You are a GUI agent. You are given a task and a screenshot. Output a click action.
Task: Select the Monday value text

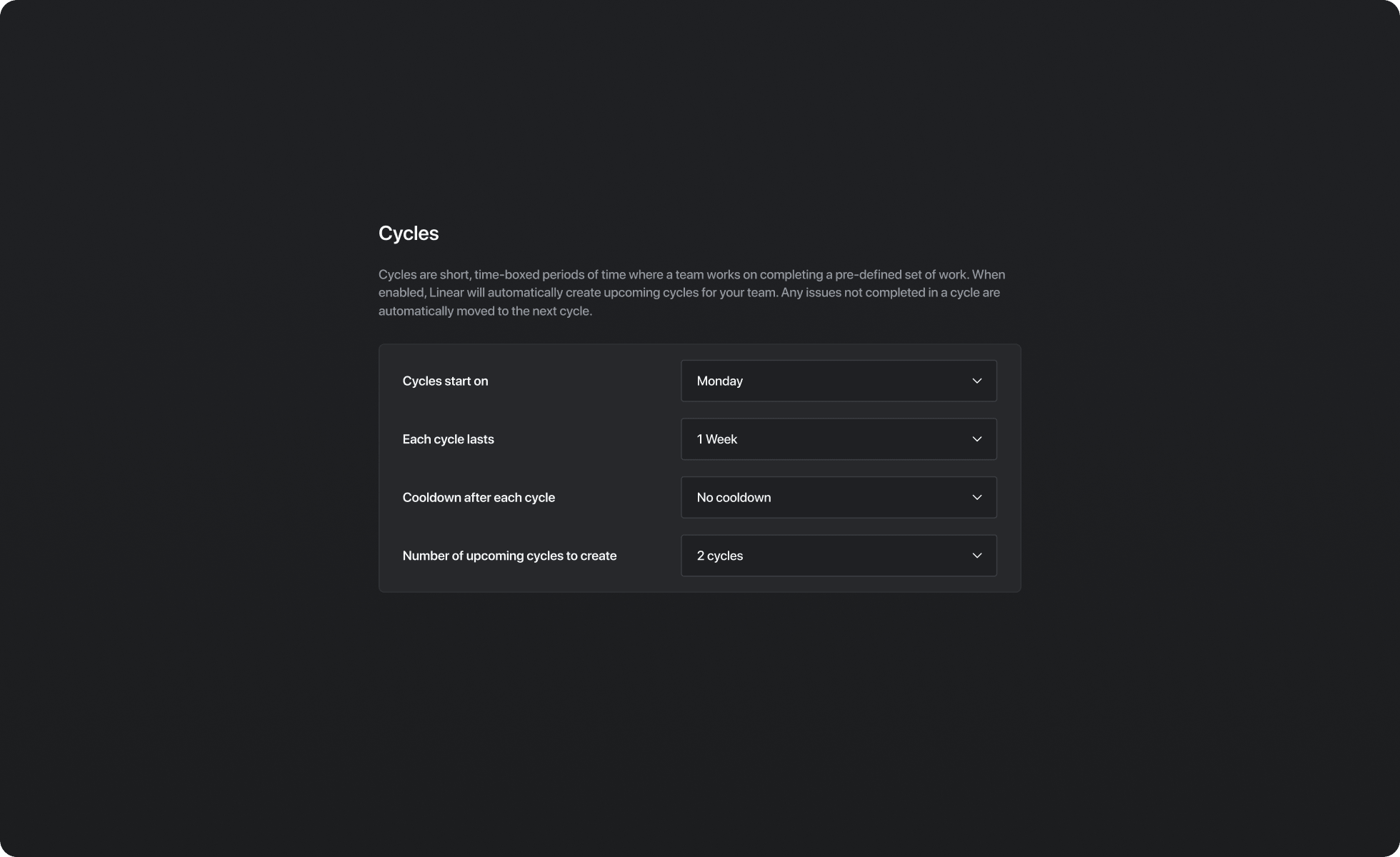point(719,381)
